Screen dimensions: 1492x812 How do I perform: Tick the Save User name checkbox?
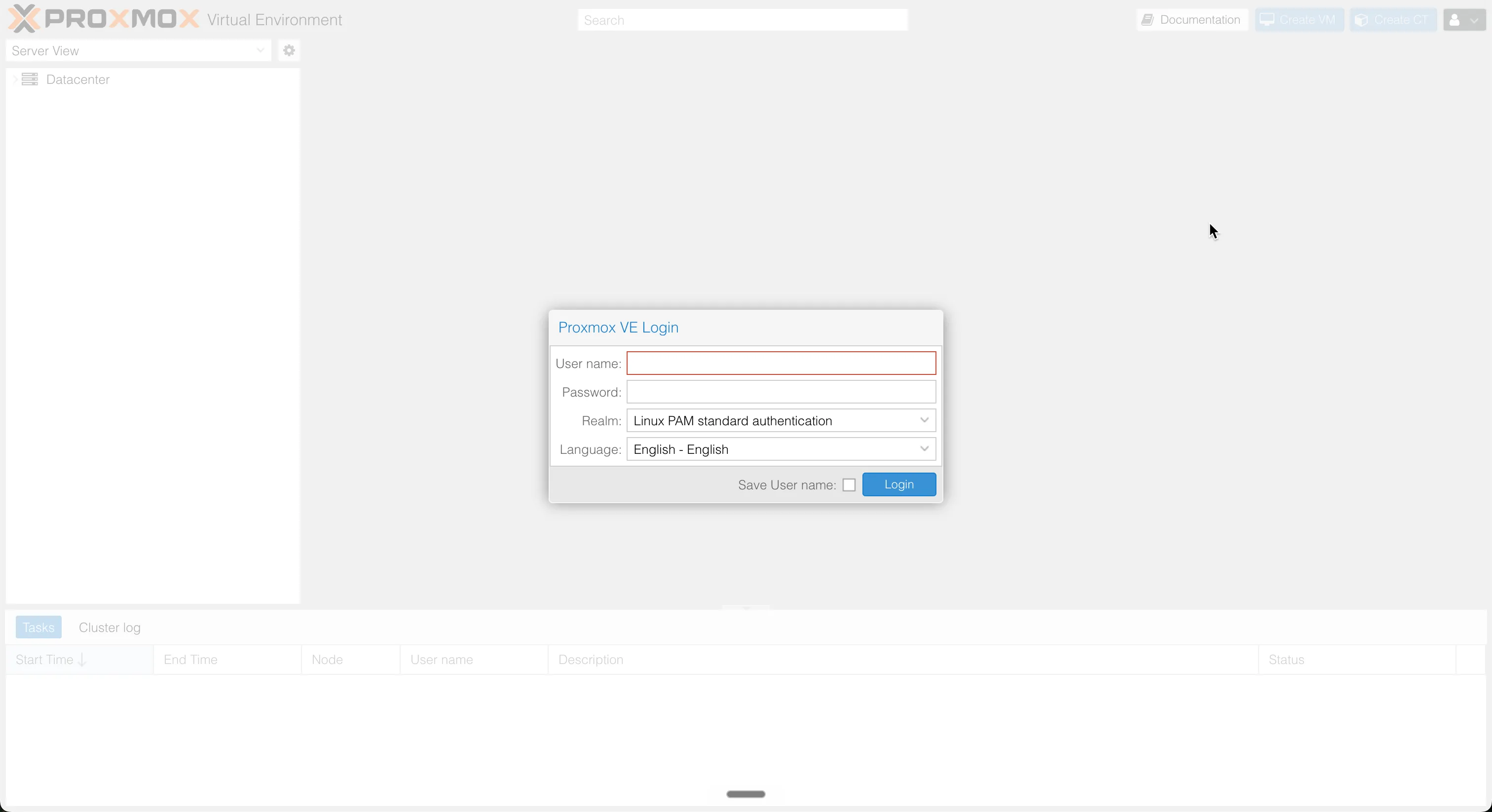point(849,485)
